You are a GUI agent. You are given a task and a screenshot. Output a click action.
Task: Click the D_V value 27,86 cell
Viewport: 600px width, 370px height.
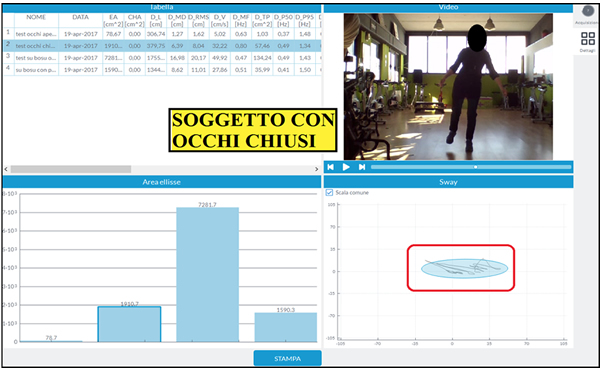pyautogui.click(x=220, y=70)
